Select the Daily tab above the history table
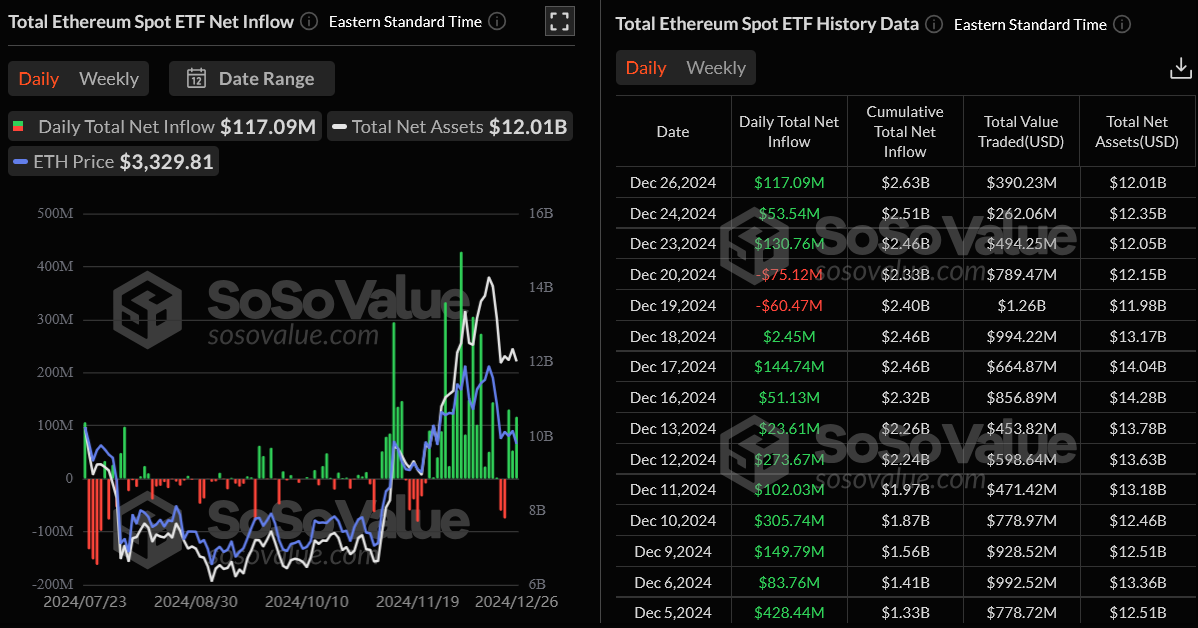This screenshot has height=628, width=1198. [x=646, y=68]
